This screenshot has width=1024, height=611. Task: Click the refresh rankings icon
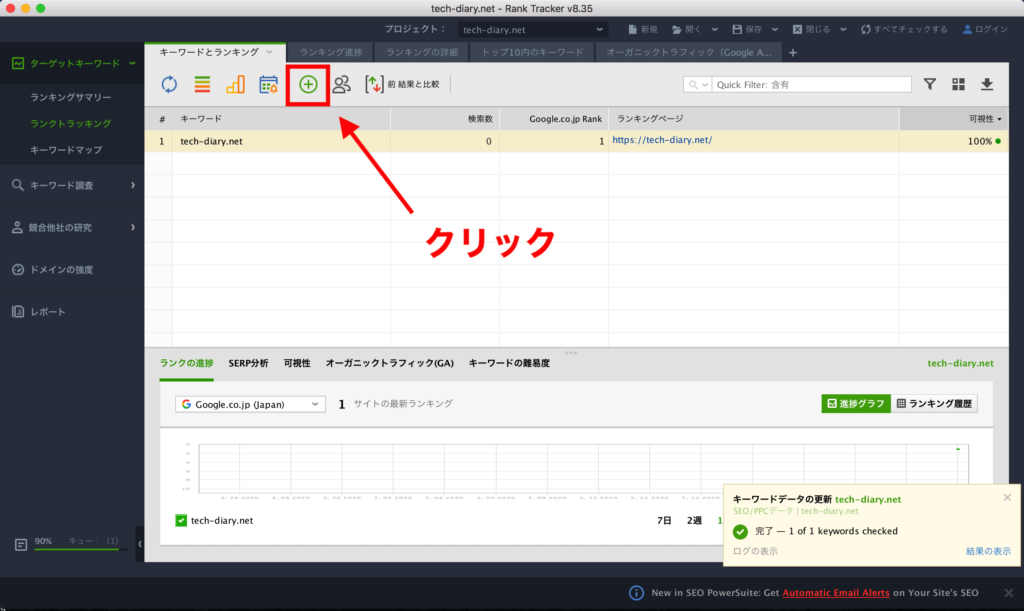pos(169,84)
